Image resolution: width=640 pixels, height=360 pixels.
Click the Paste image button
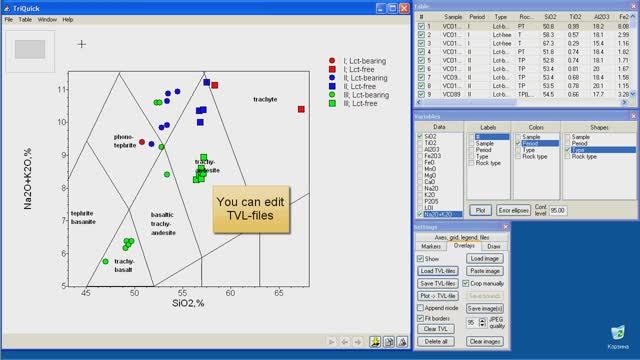point(484,271)
